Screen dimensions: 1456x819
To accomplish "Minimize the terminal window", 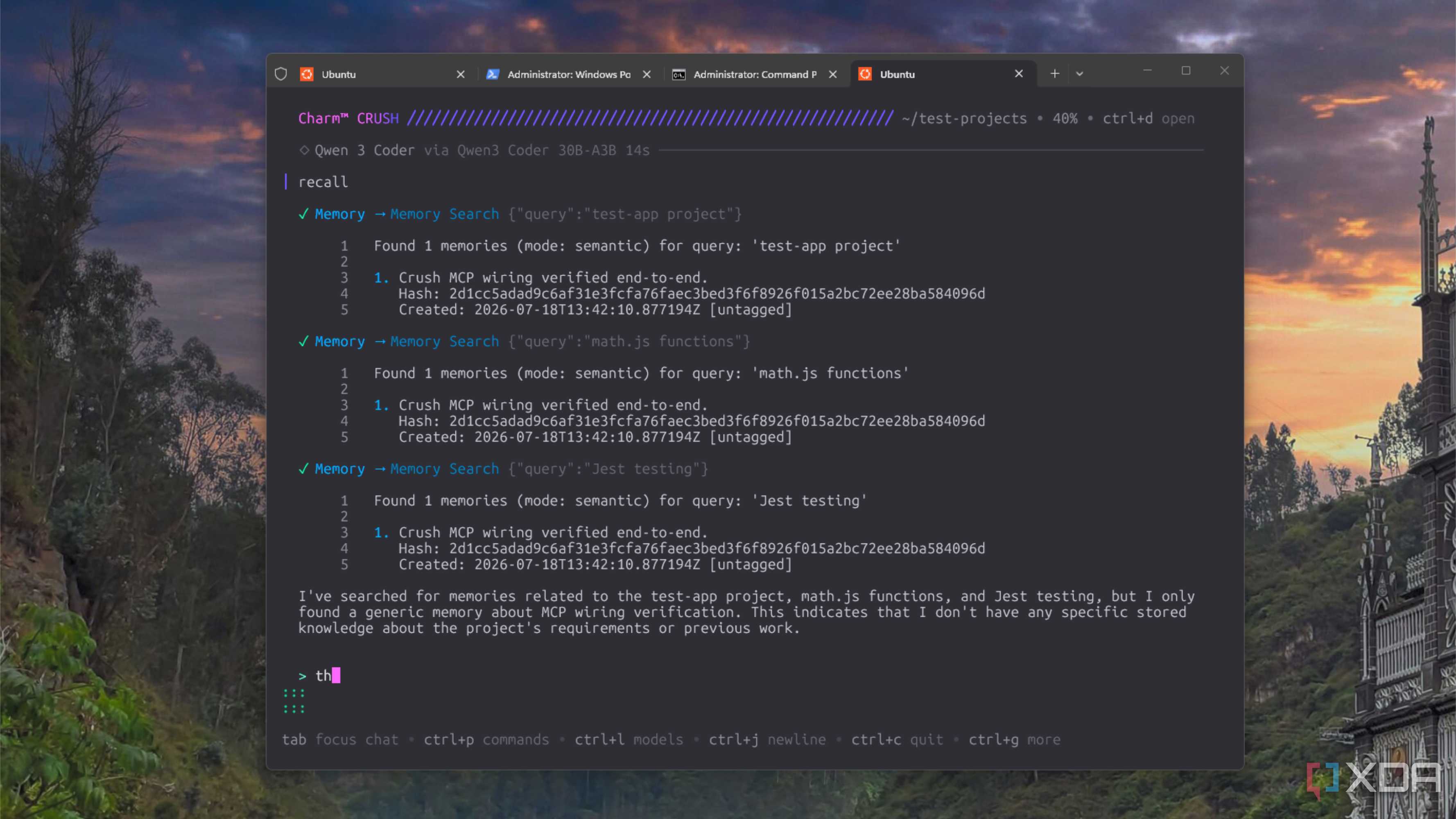I will (1147, 71).
